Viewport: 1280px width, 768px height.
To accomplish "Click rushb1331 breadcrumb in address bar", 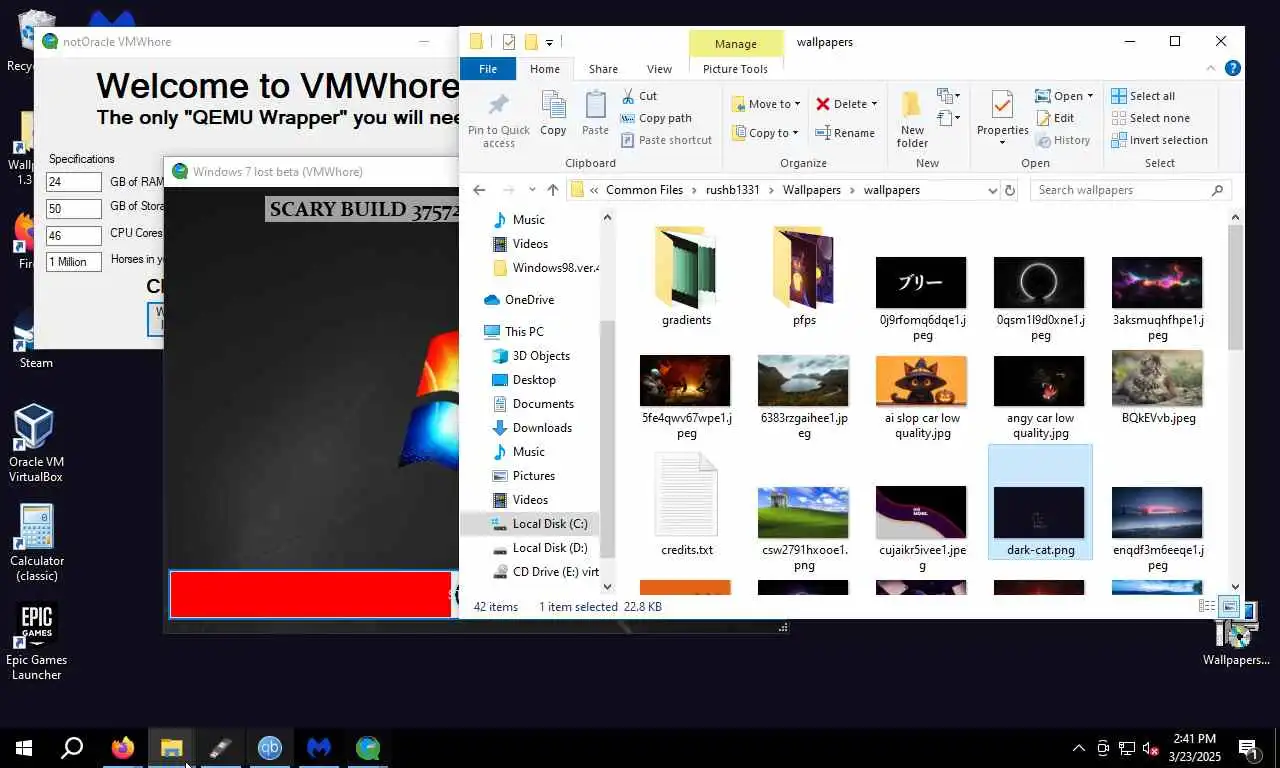I will [733, 190].
